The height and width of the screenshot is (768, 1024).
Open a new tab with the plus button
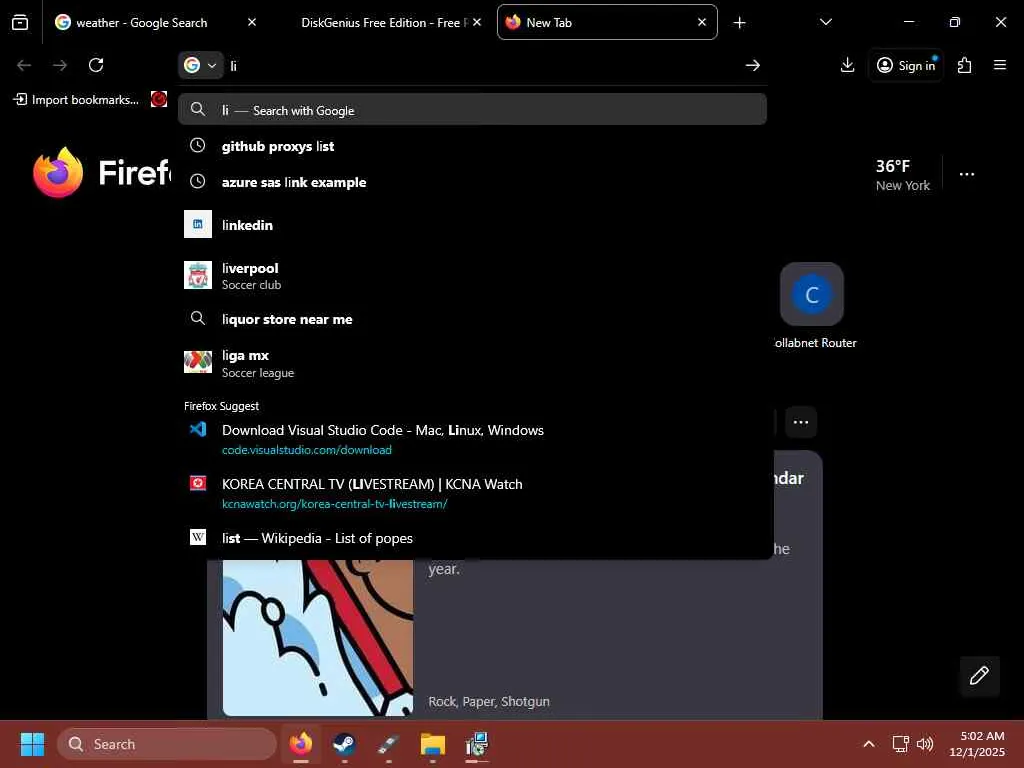pos(739,23)
